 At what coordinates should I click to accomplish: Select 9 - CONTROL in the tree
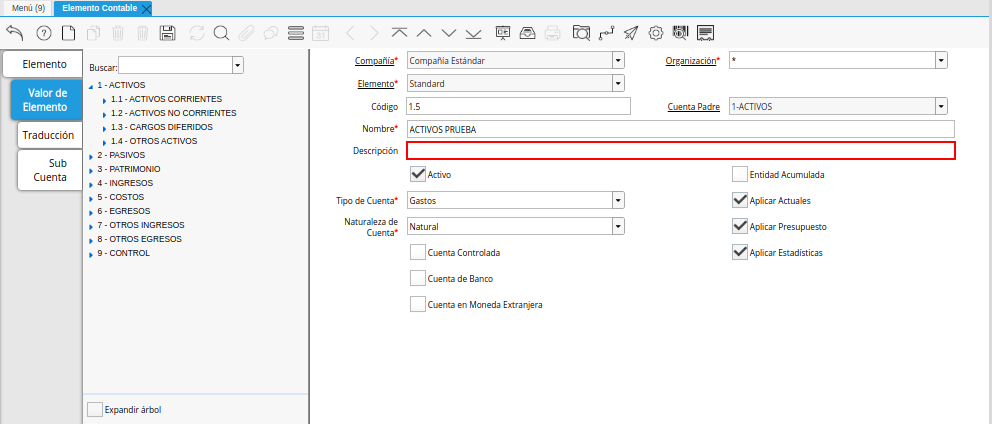[123, 253]
